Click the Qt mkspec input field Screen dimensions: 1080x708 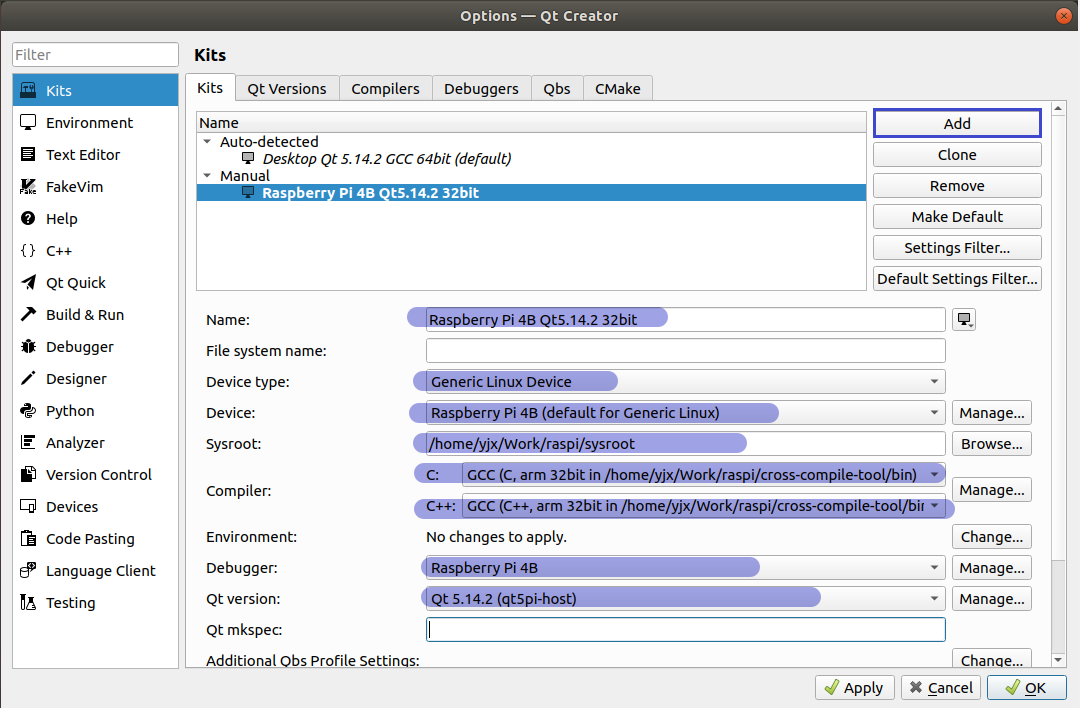[685, 629]
